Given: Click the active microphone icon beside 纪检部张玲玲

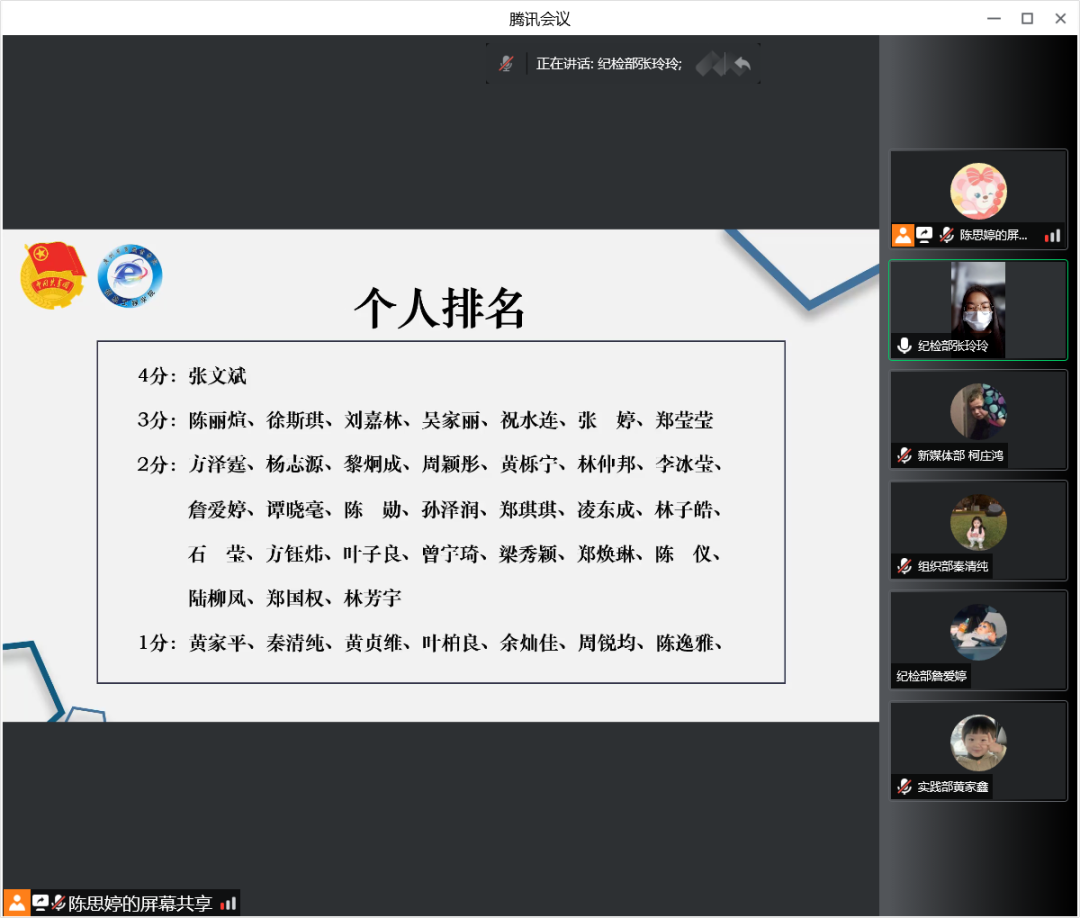Looking at the screenshot, I should click(904, 346).
